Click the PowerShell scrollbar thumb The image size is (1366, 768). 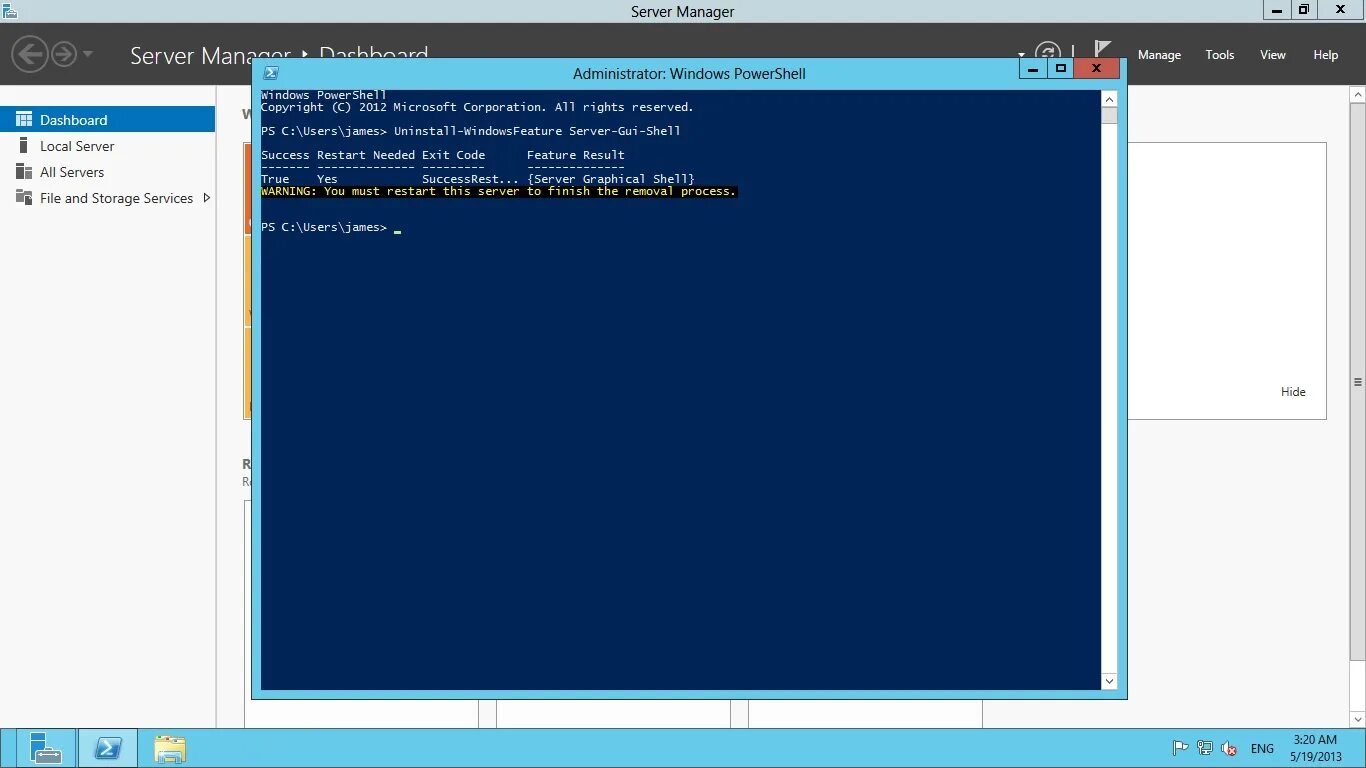(1109, 115)
